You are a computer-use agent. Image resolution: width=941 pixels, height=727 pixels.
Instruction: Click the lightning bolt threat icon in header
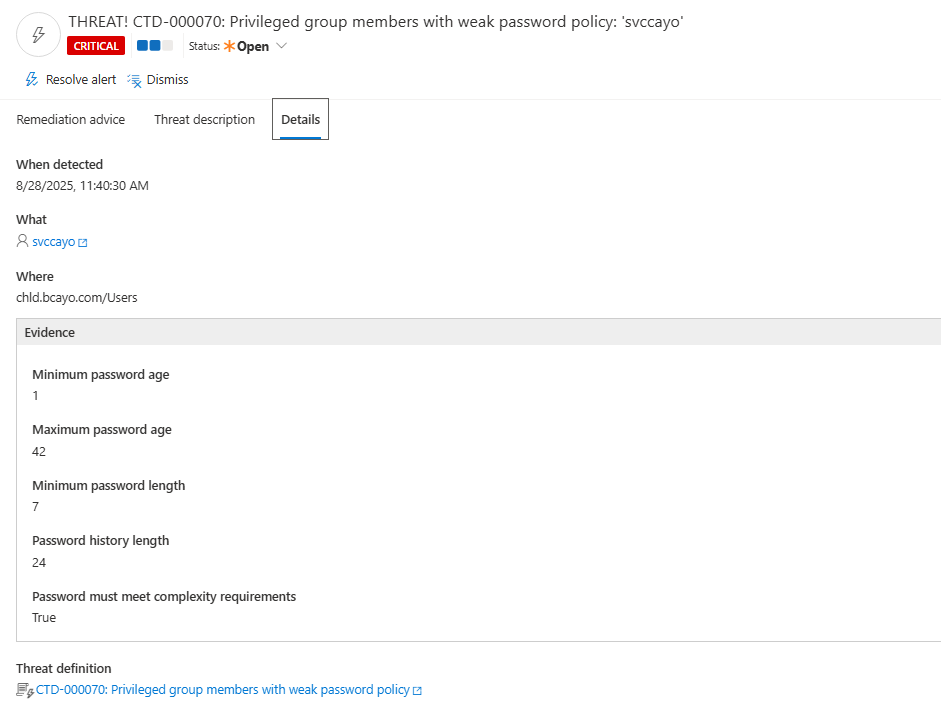tap(39, 34)
